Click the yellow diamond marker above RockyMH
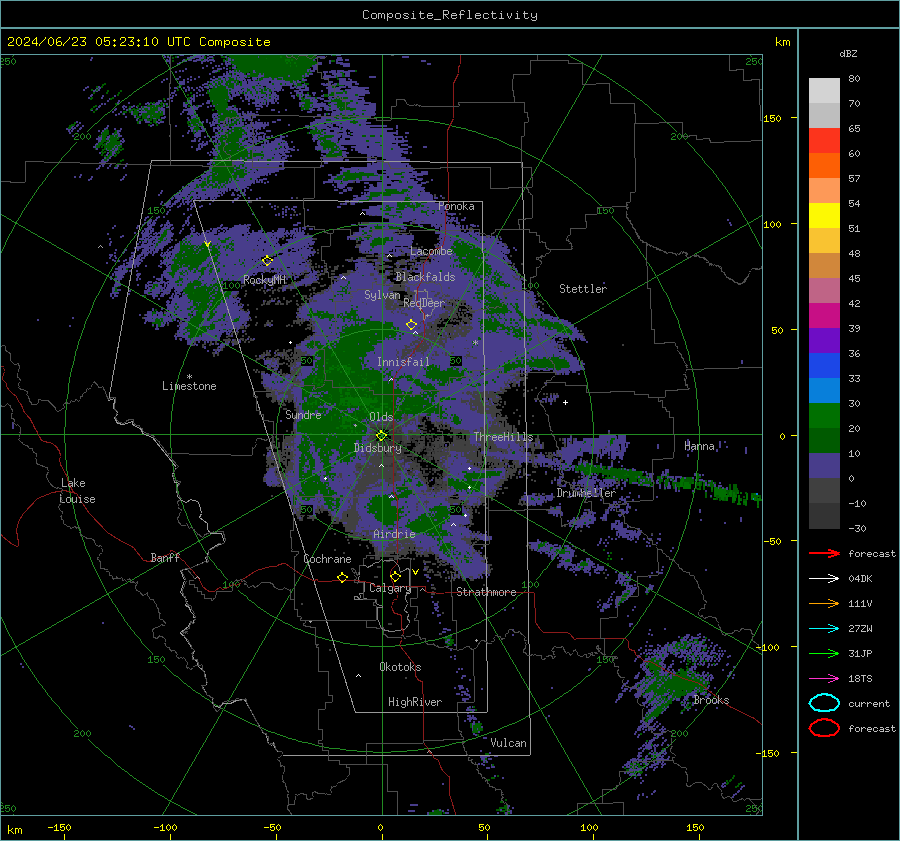 [x=267, y=261]
